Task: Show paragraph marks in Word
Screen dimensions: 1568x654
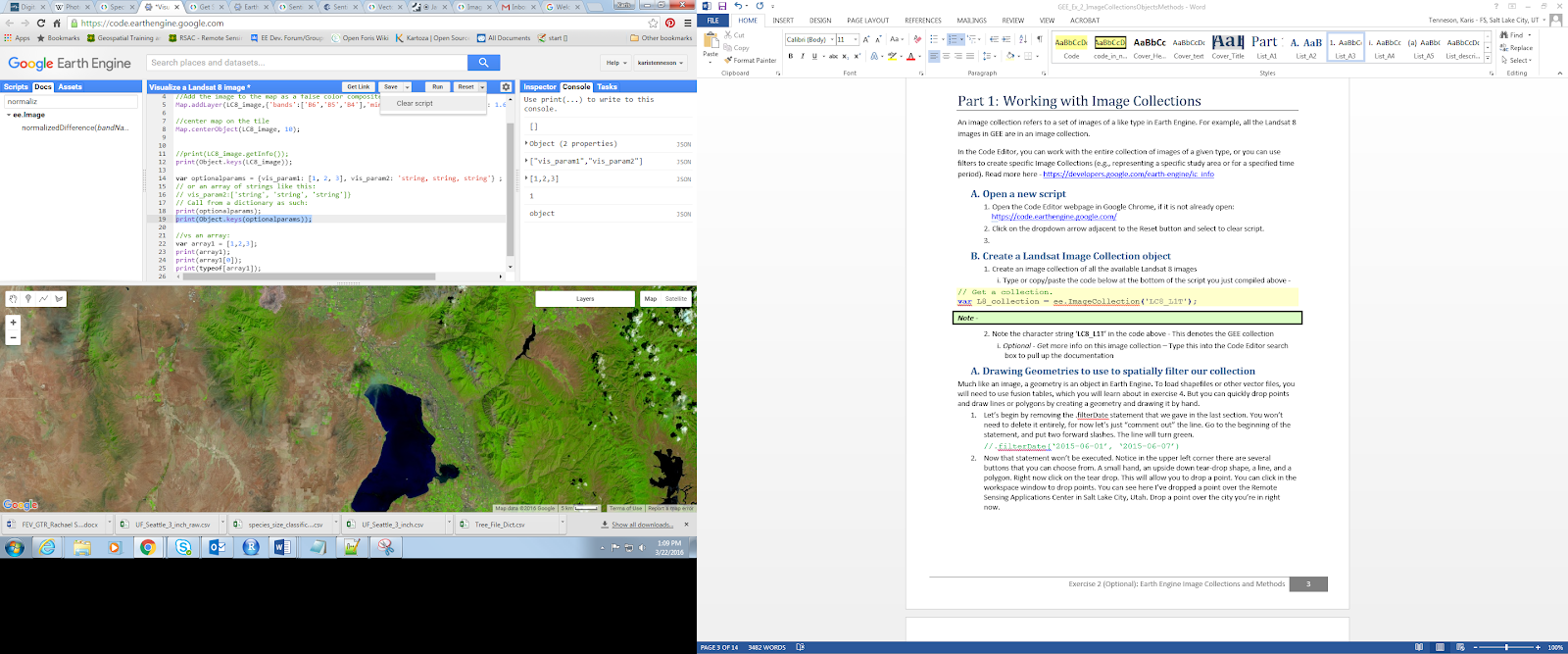Action: pos(1040,39)
